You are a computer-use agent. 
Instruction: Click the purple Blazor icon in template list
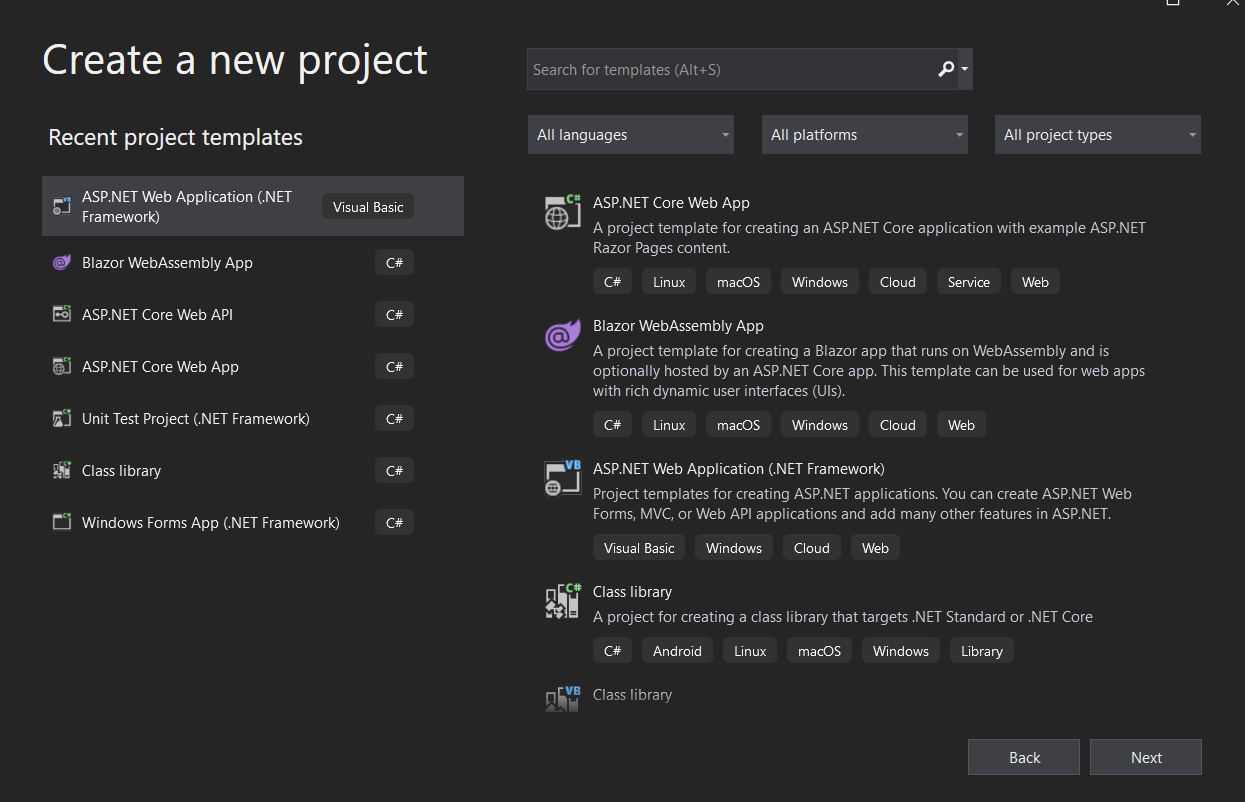coord(562,336)
